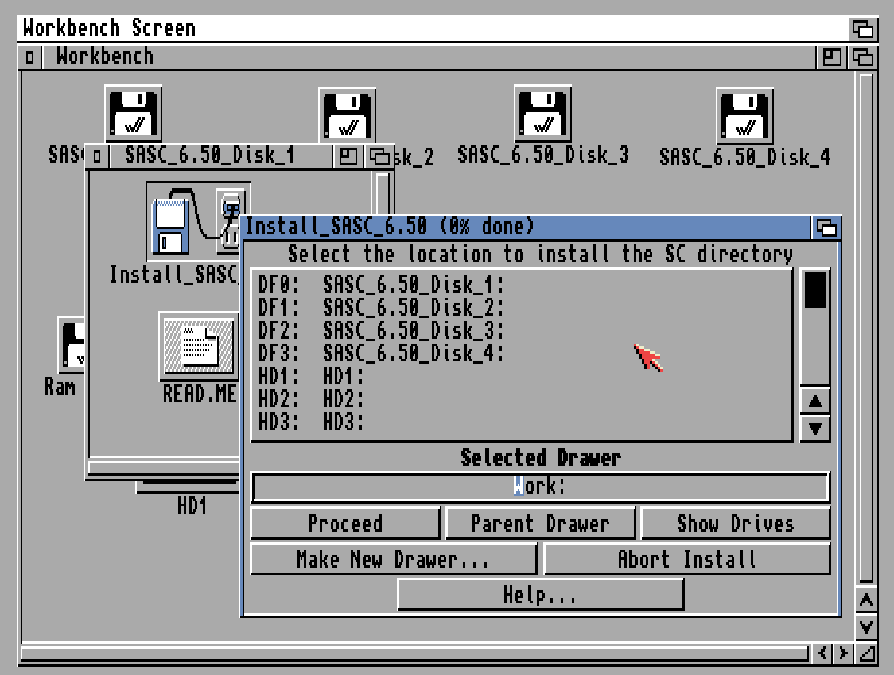Click the drive list scroll down arrow
894x675 pixels.
pyautogui.click(x=815, y=429)
